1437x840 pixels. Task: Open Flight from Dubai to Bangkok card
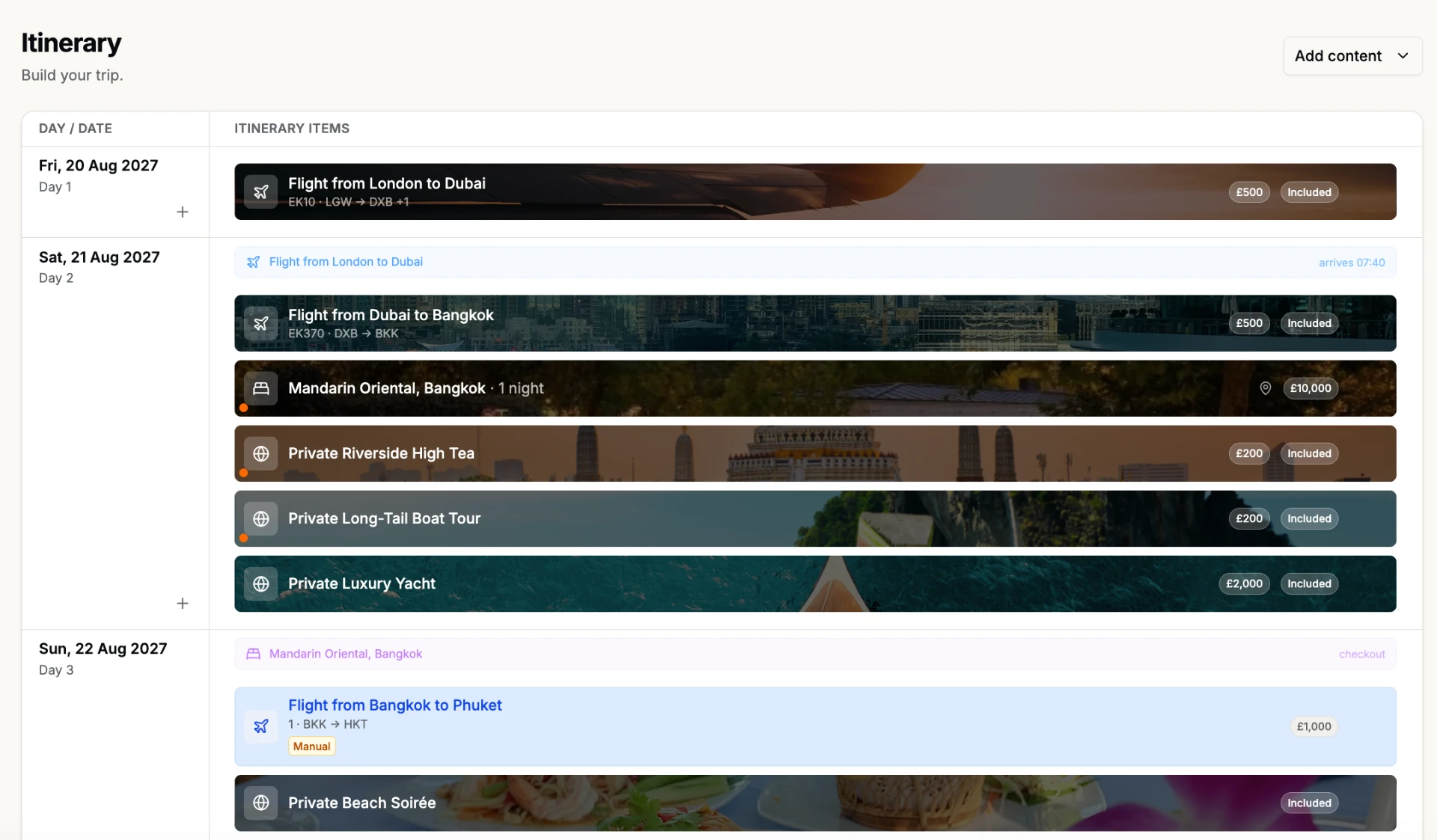click(815, 323)
